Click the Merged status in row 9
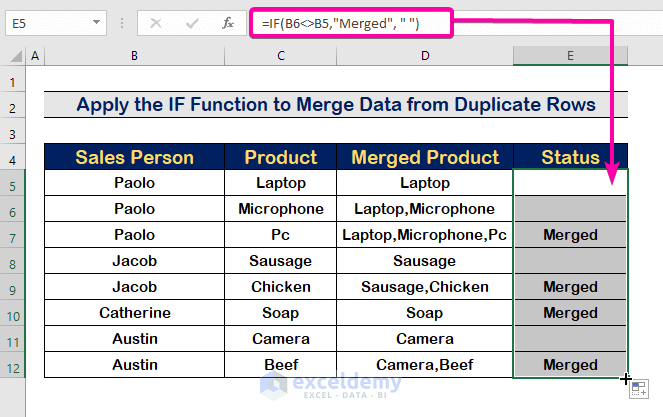Image resolution: width=663 pixels, height=417 pixels. [570, 287]
